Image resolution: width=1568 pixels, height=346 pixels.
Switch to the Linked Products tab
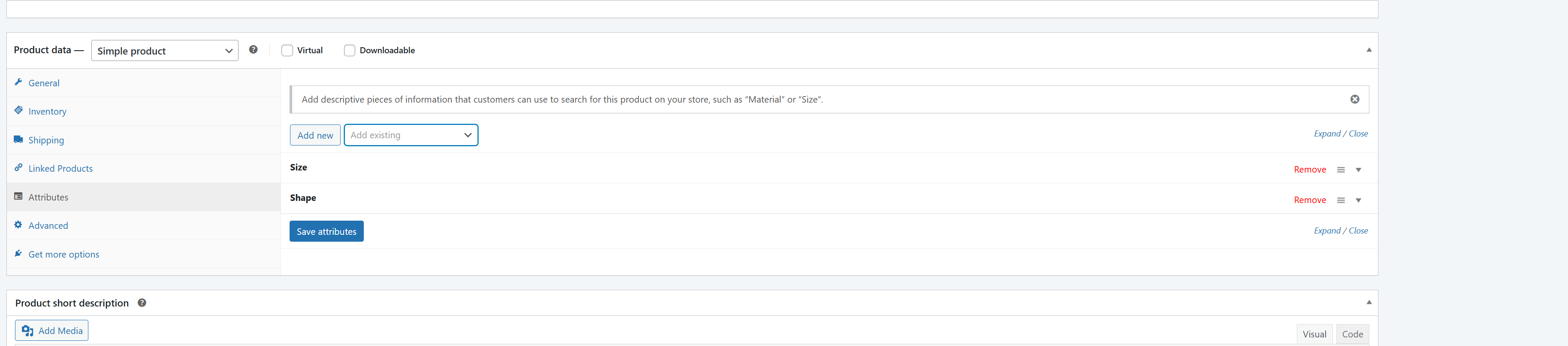[x=60, y=168]
